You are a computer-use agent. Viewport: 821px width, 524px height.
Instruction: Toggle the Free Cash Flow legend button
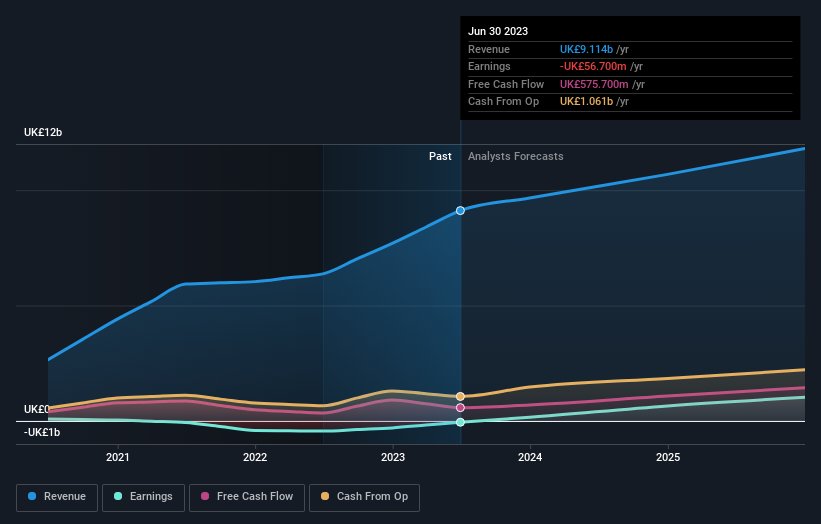click(247, 497)
